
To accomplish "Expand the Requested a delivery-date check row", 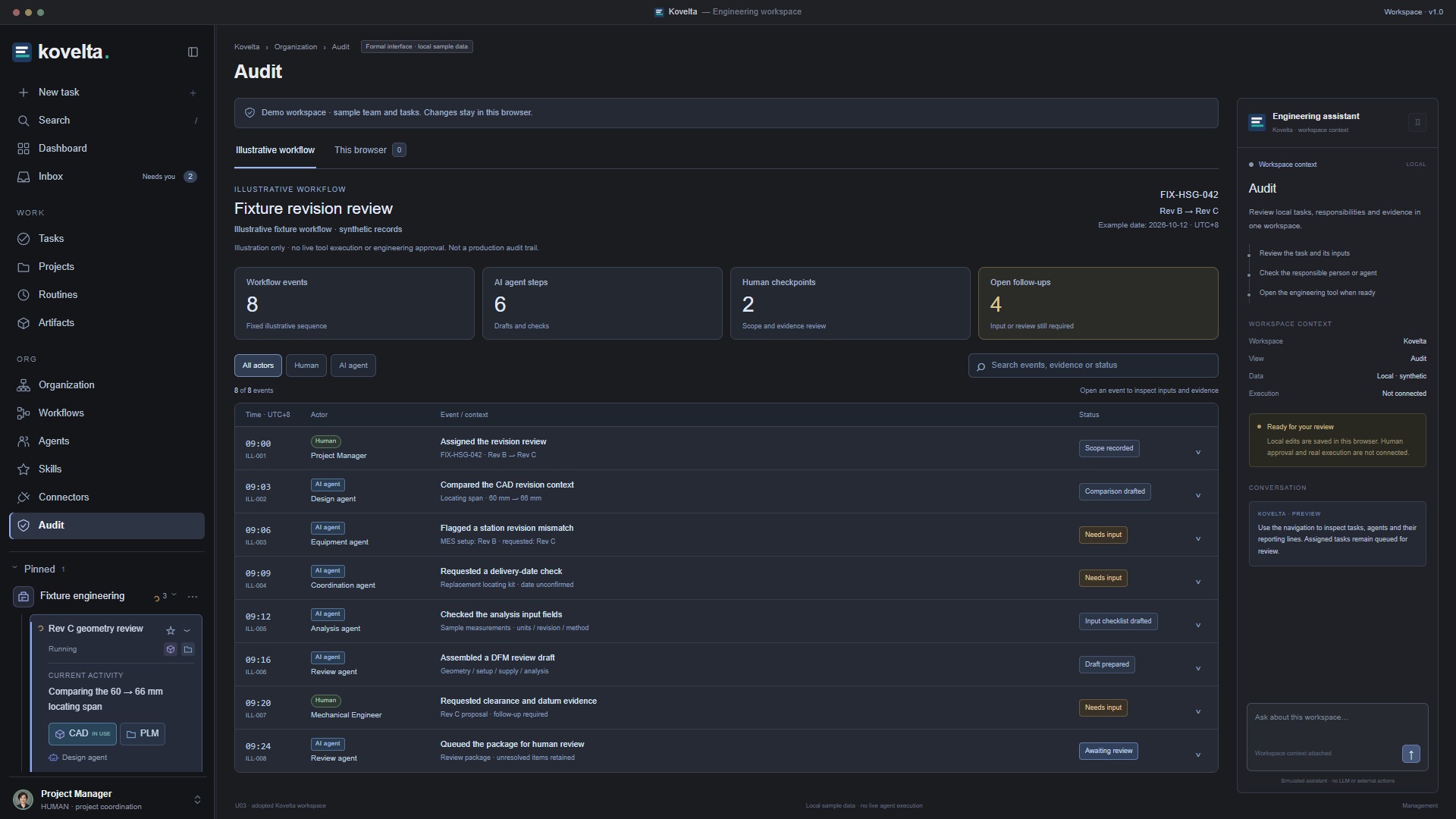I will 1198,582.
